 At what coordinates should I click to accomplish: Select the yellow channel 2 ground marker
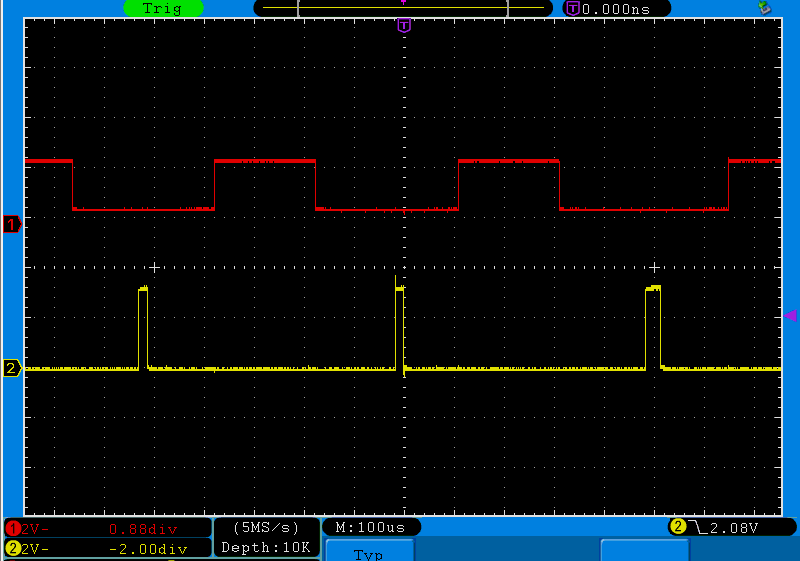12,369
